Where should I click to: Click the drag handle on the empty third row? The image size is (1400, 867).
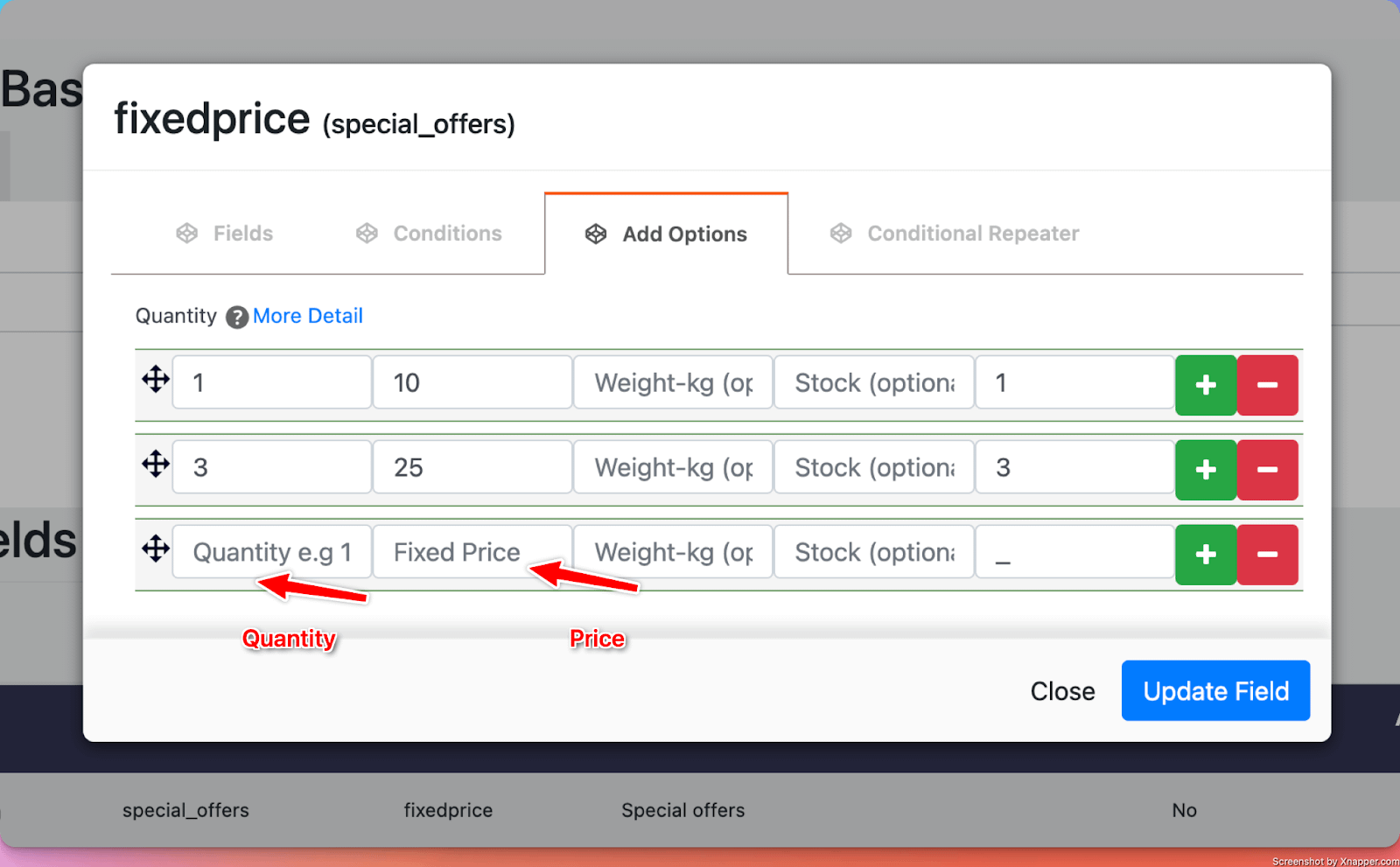tap(156, 549)
